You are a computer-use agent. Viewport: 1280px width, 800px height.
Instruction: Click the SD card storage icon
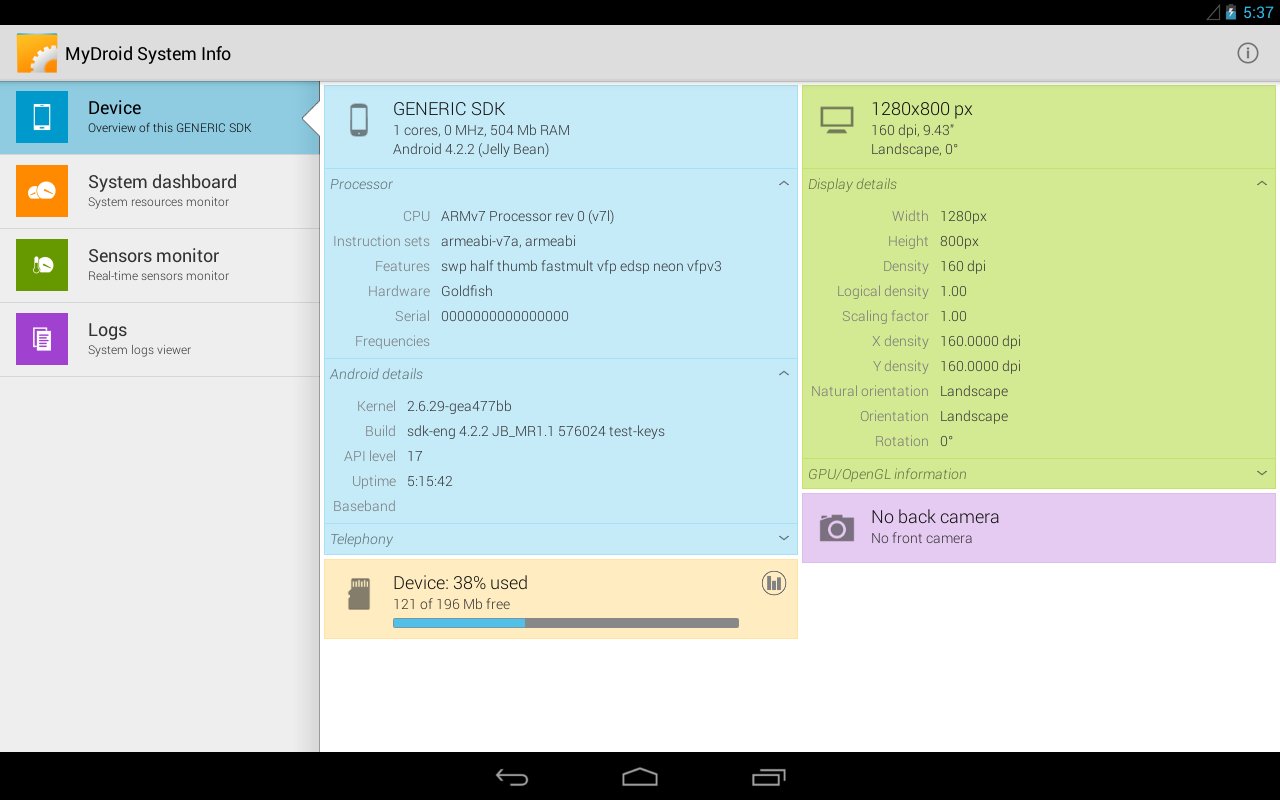[358, 594]
